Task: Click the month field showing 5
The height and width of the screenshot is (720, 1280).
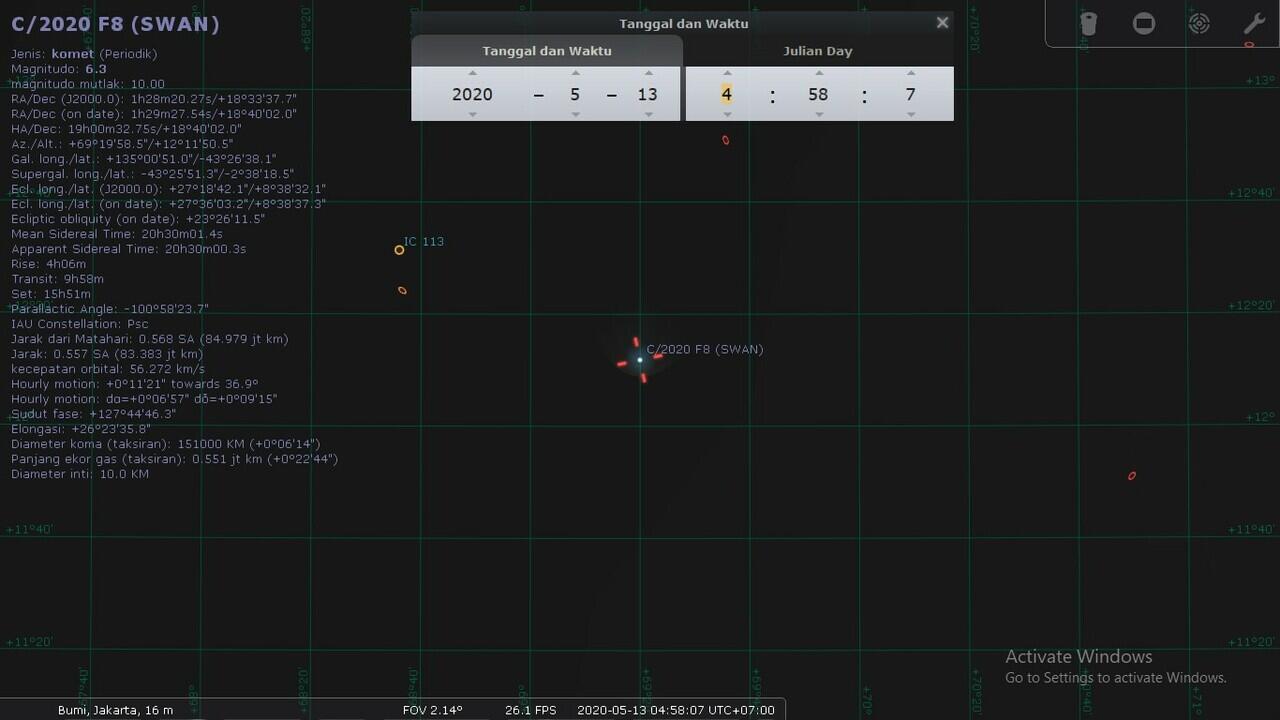Action: (575, 94)
